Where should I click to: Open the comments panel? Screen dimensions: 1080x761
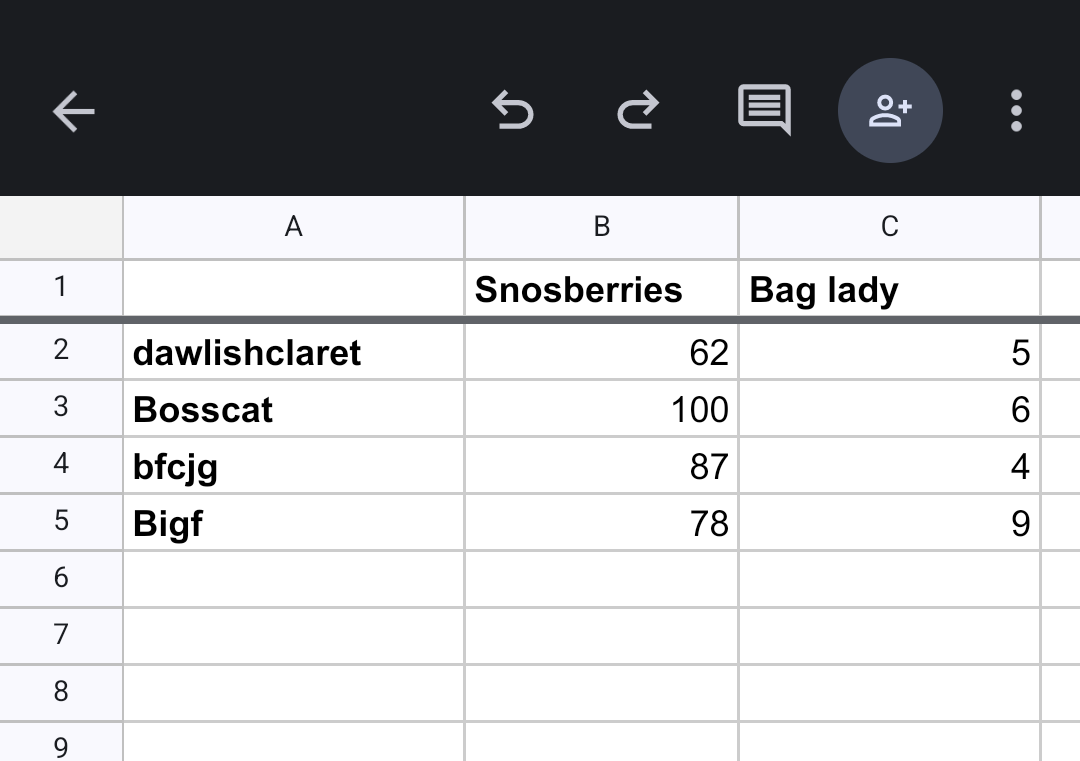click(x=764, y=109)
